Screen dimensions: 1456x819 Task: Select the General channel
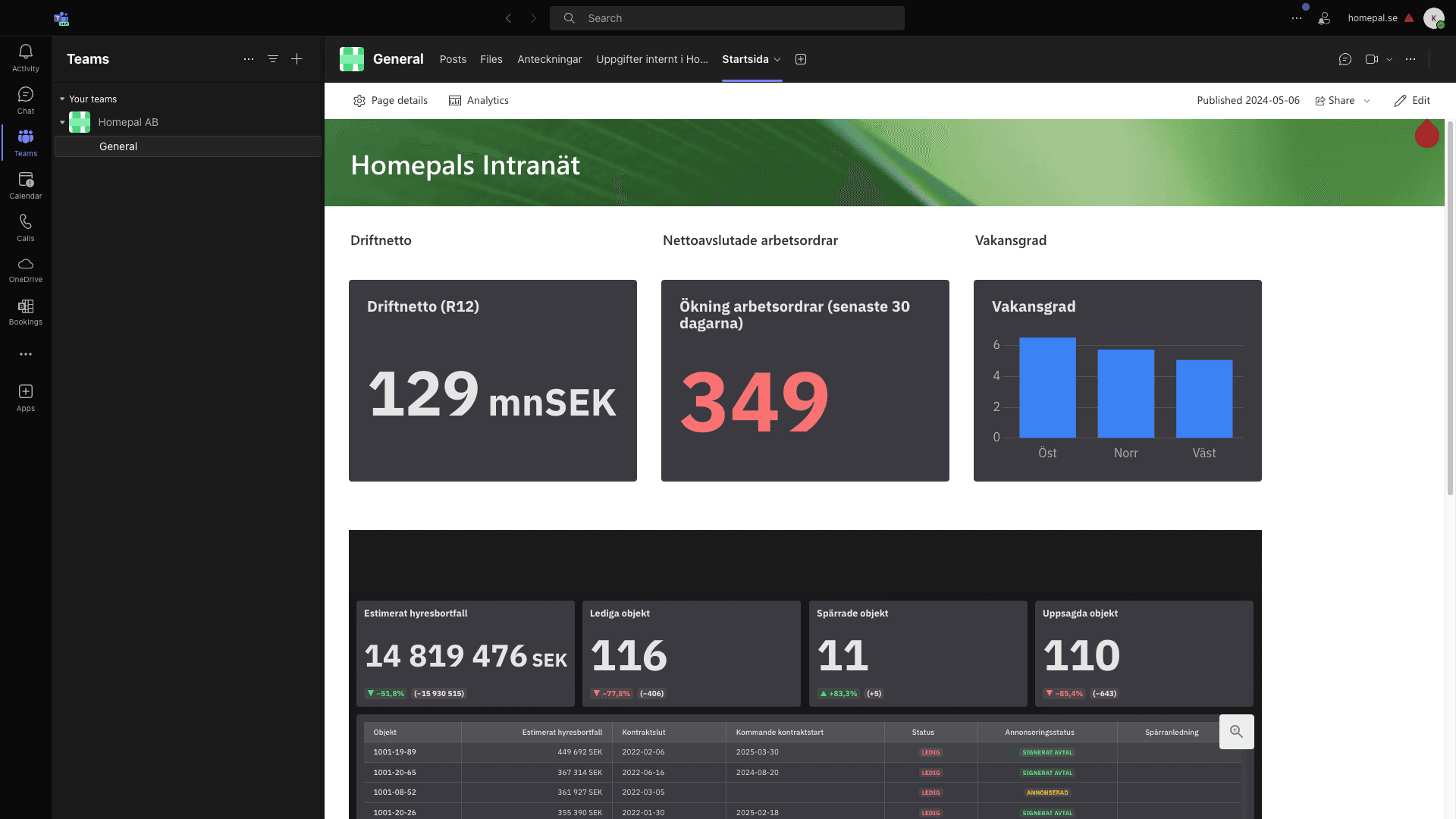[x=188, y=146]
